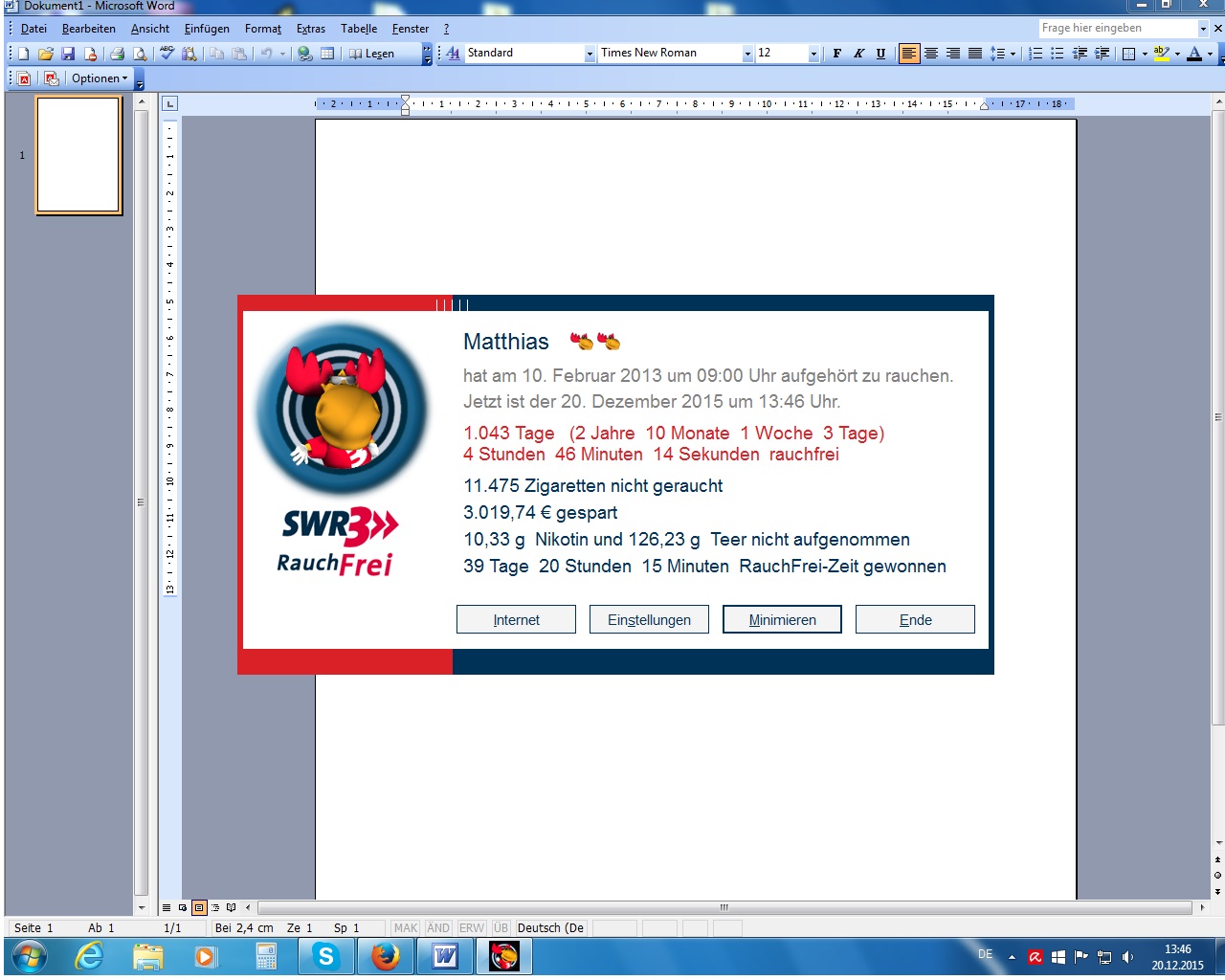The height and width of the screenshot is (980, 1225).
Task: Toggle italic formatting (K)
Action: pyautogui.click(x=858, y=54)
